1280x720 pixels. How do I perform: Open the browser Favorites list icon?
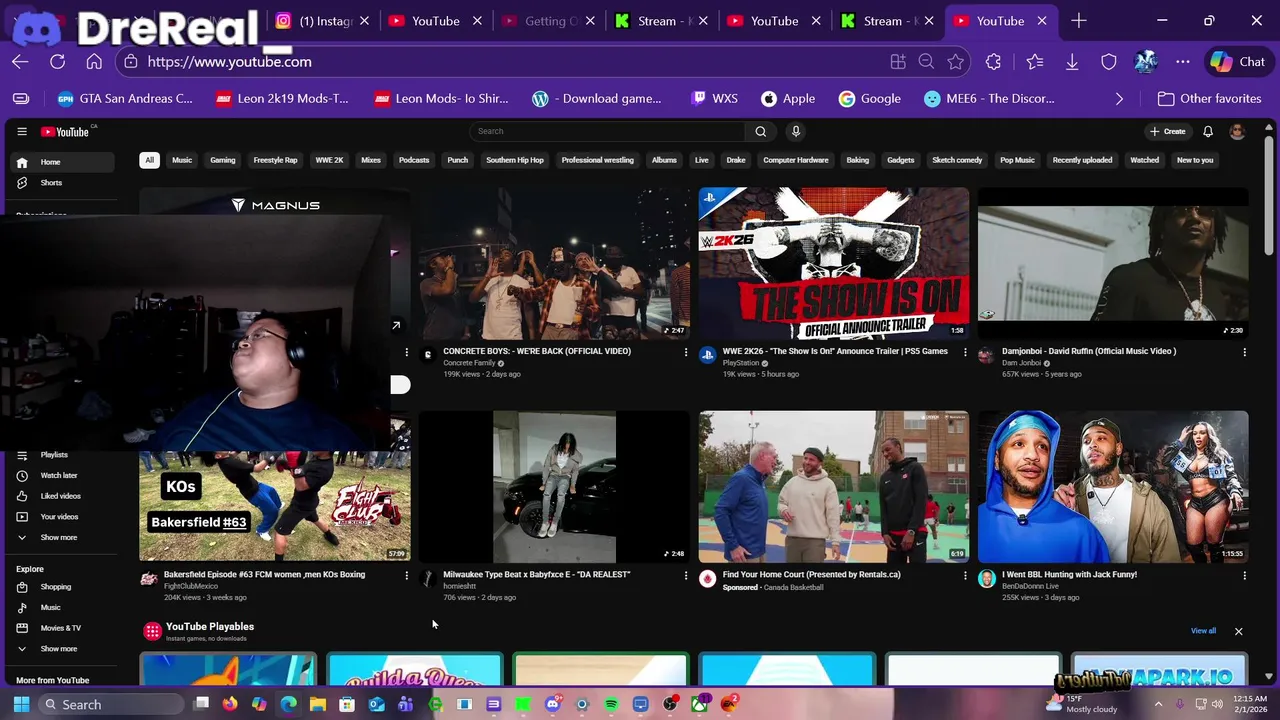click(1035, 62)
